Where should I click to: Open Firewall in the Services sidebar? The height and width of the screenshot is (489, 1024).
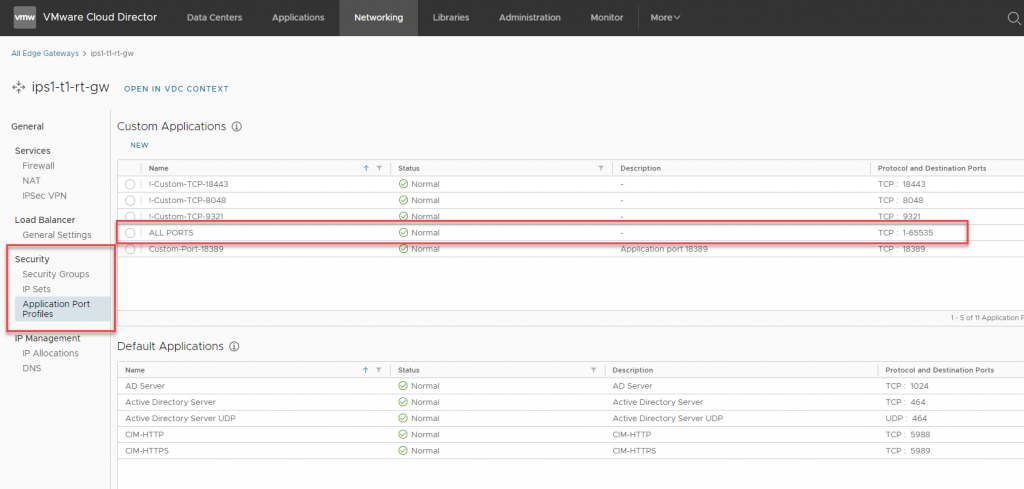[x=38, y=165]
